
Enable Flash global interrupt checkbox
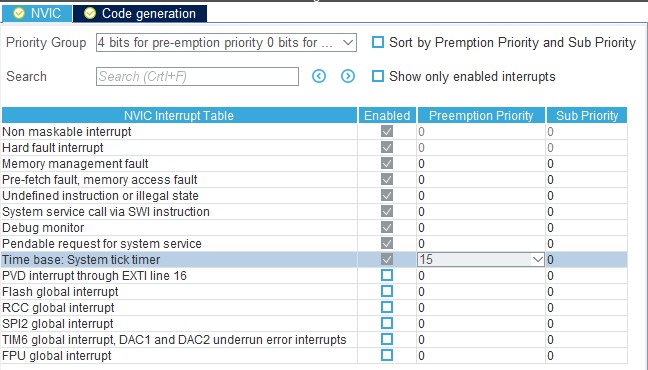pyautogui.click(x=387, y=291)
